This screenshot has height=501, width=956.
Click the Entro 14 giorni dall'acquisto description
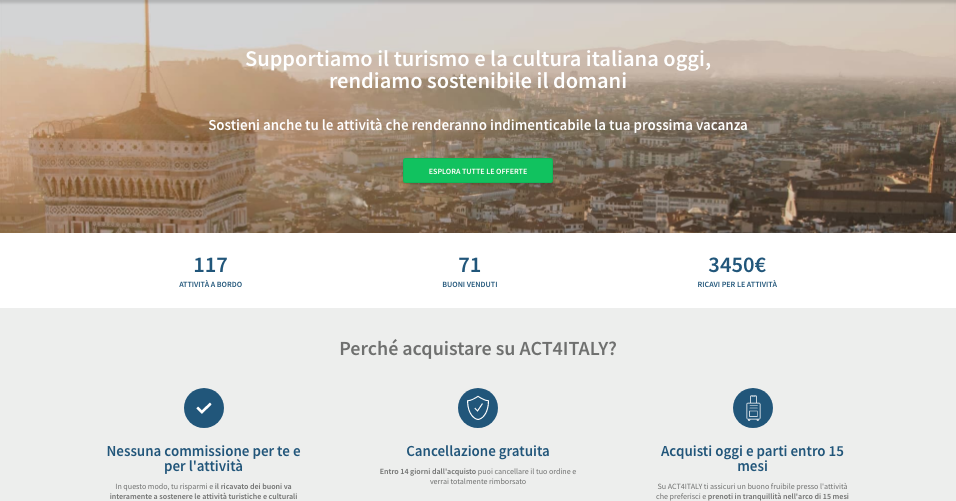pyautogui.click(x=478, y=476)
